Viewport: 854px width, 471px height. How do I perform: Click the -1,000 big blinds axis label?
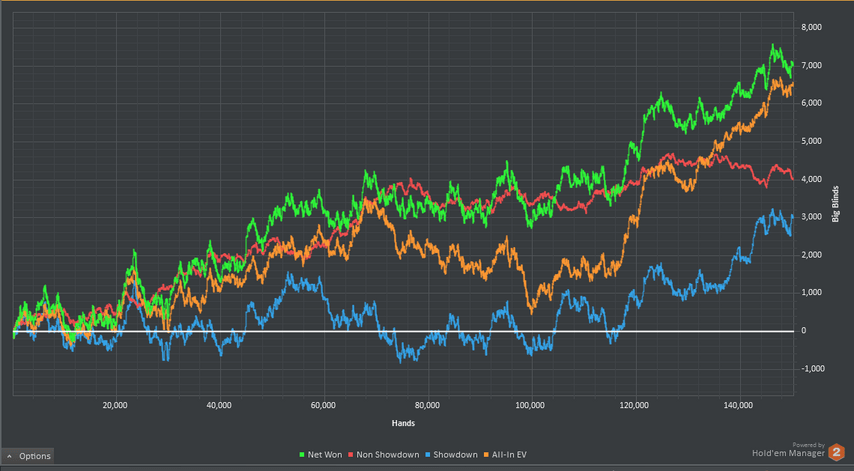coord(813,369)
